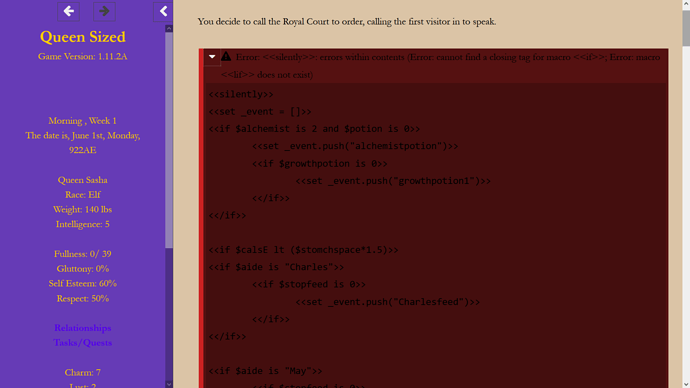
Task: Click the $aide is "May" code line
Action: pos(265,371)
